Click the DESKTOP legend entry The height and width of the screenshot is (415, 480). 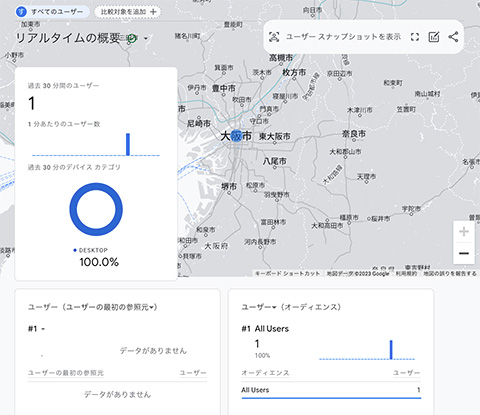pos(91,250)
